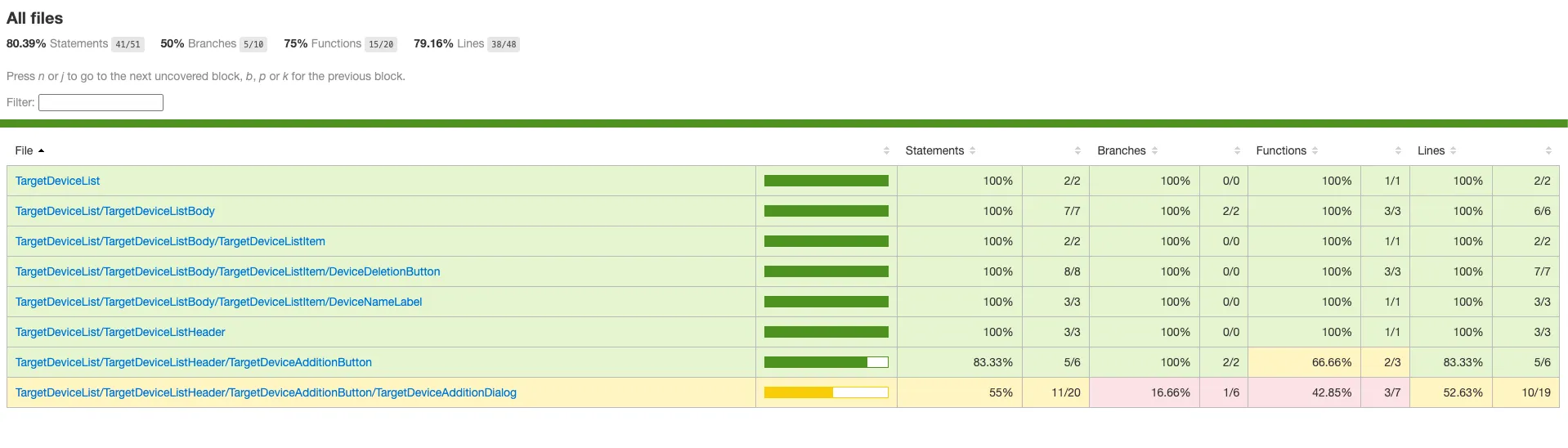Click sort icon beside Branches header
The image size is (1568, 448).
(1154, 151)
